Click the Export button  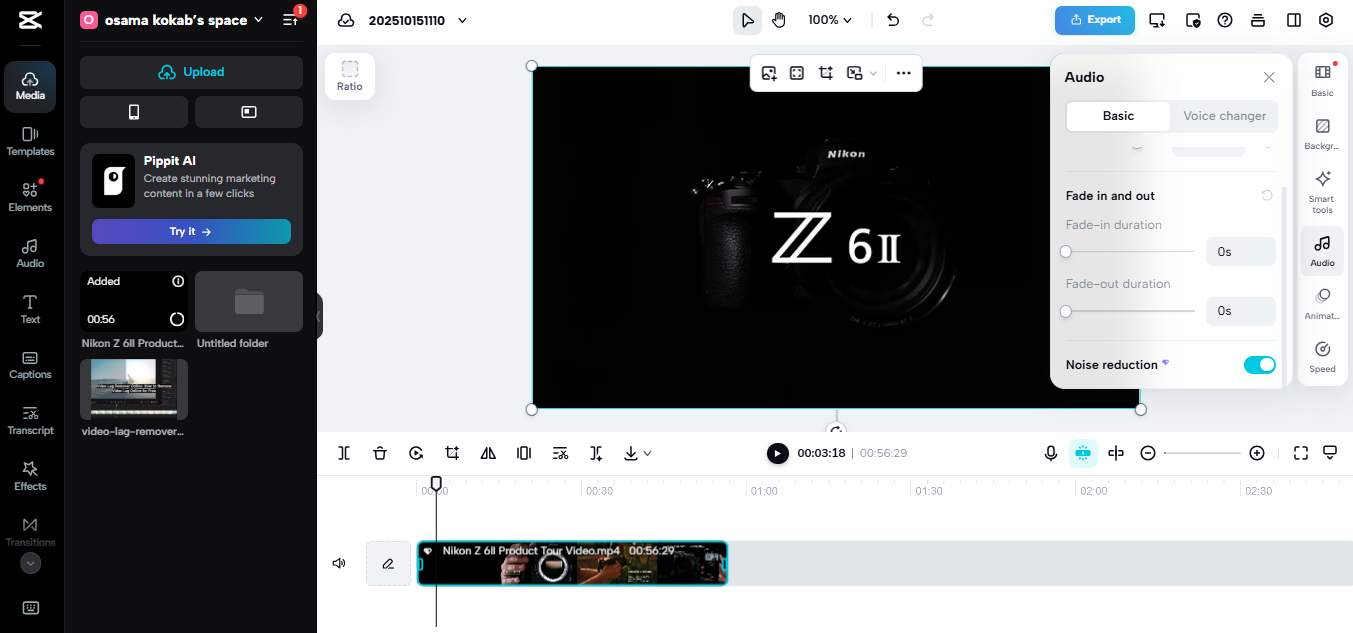pos(1094,20)
